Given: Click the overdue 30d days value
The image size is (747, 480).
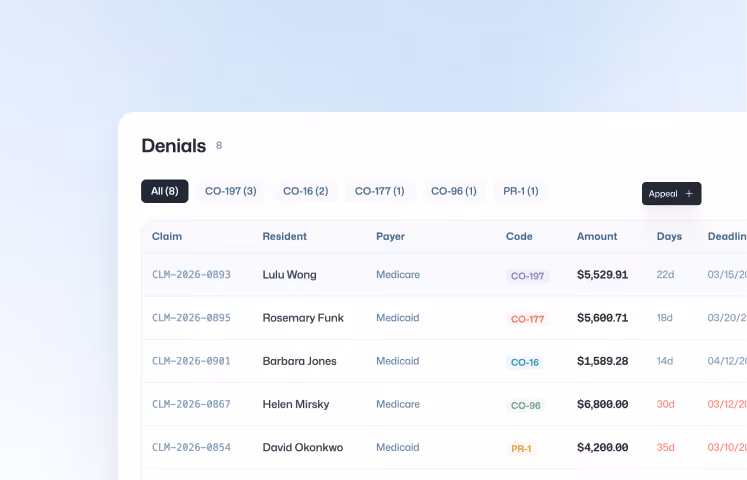Looking at the screenshot, I should 666,404.
